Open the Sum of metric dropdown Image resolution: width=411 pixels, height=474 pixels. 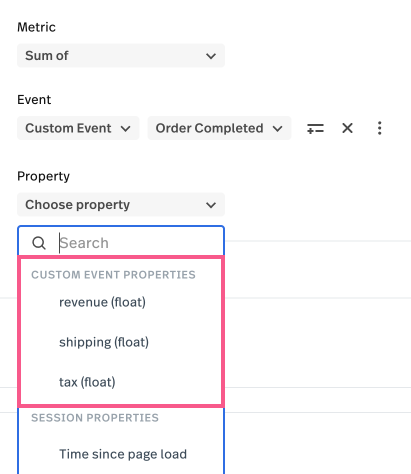121,56
